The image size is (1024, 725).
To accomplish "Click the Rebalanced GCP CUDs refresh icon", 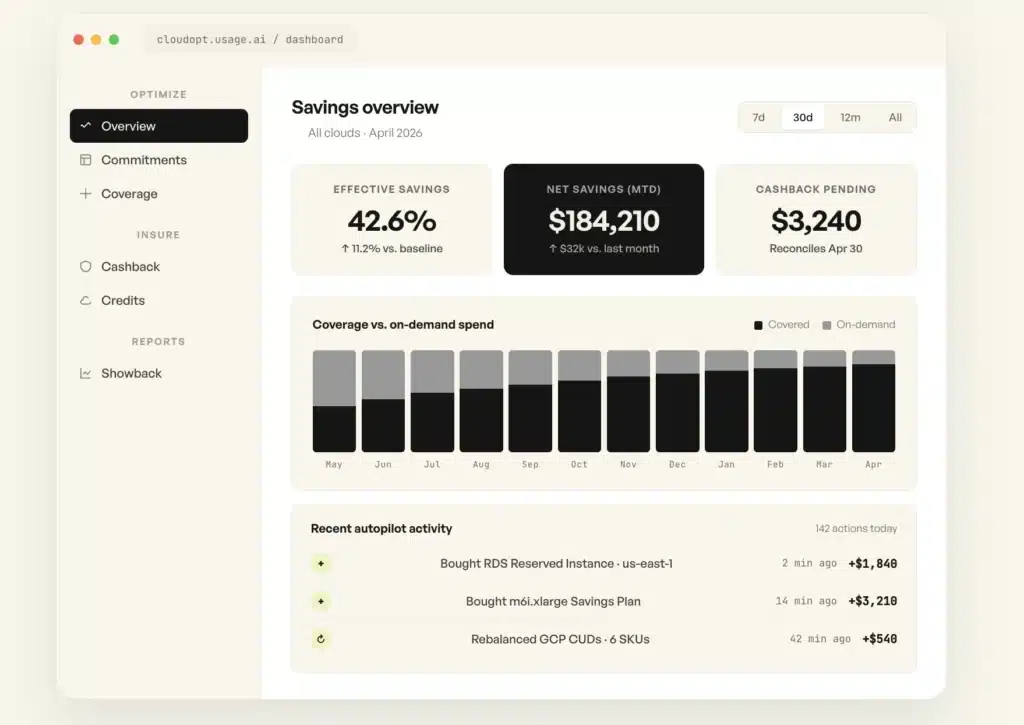I will coord(321,639).
